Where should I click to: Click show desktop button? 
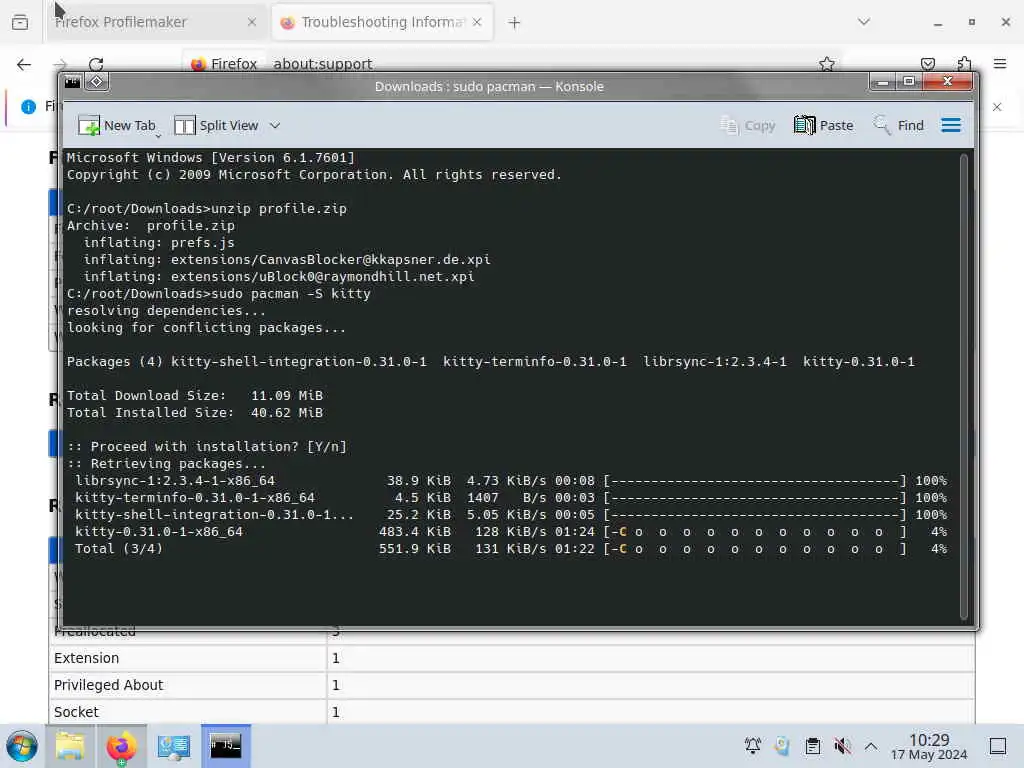[998, 746]
